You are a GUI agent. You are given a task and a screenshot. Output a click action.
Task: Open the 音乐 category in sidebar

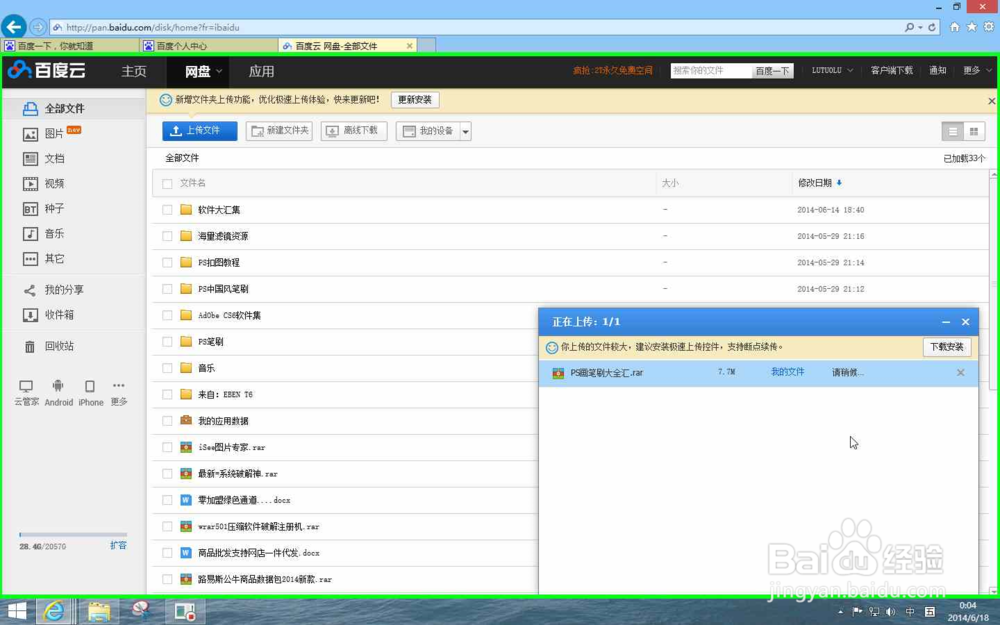point(43,233)
